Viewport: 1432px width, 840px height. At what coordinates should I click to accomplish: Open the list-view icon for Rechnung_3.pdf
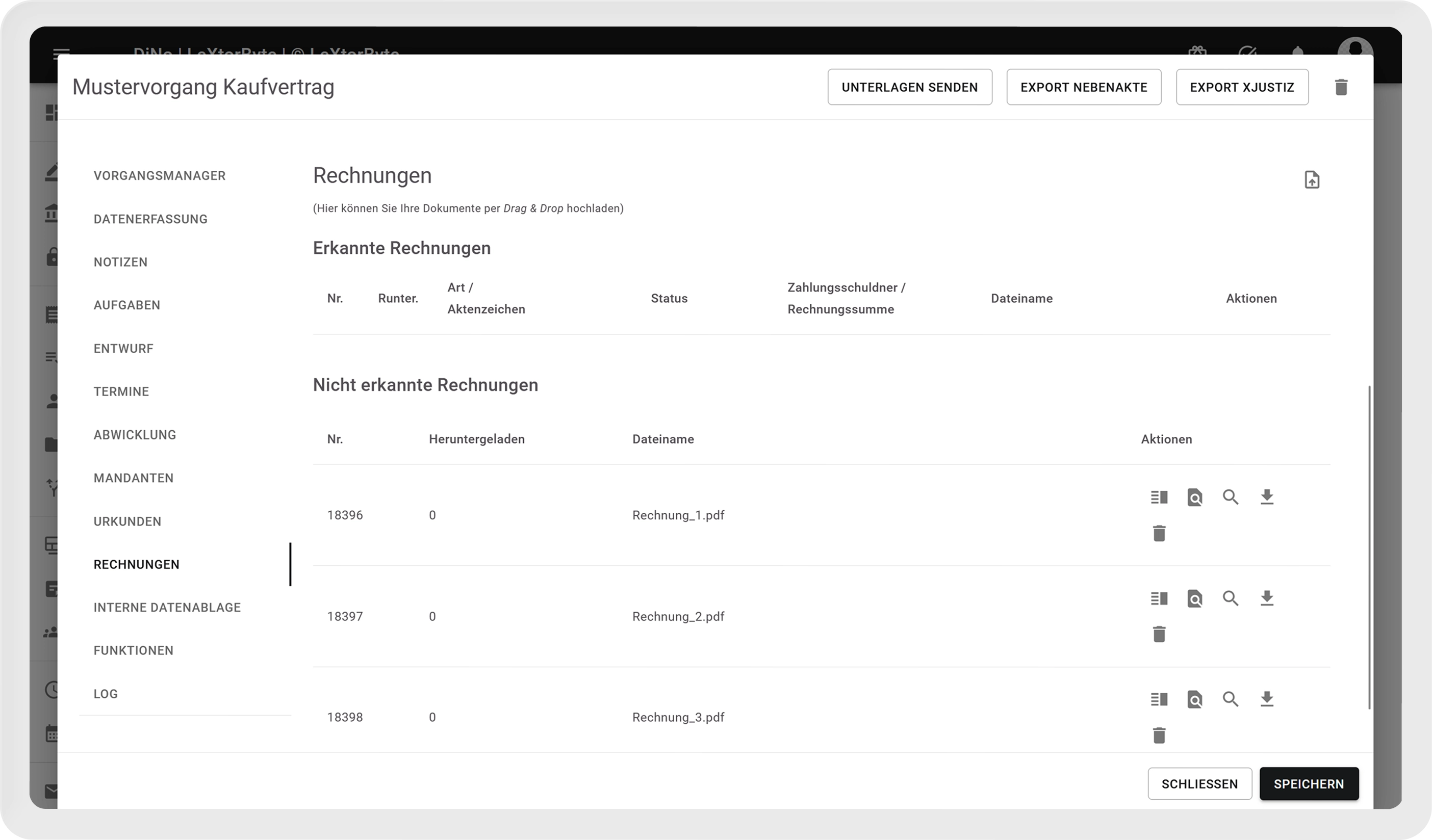pos(1159,699)
